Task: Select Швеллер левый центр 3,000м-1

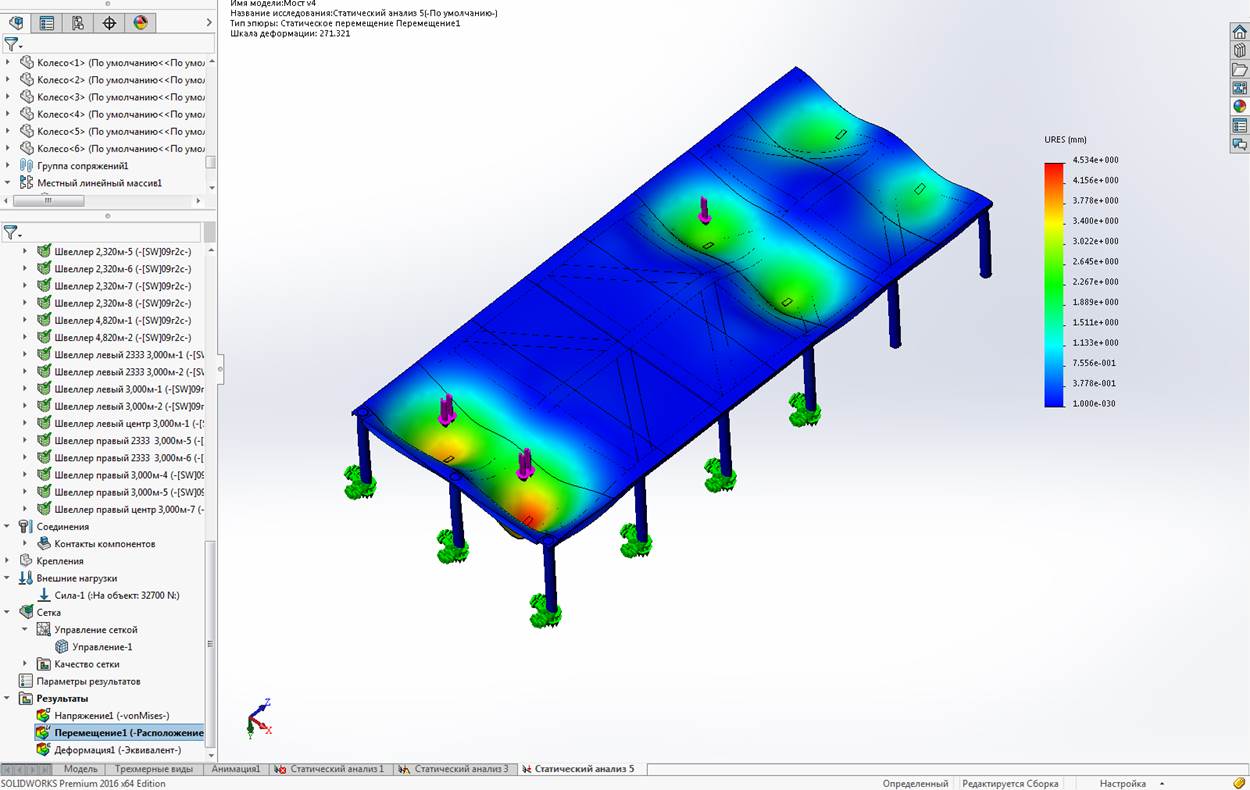Action: point(129,423)
